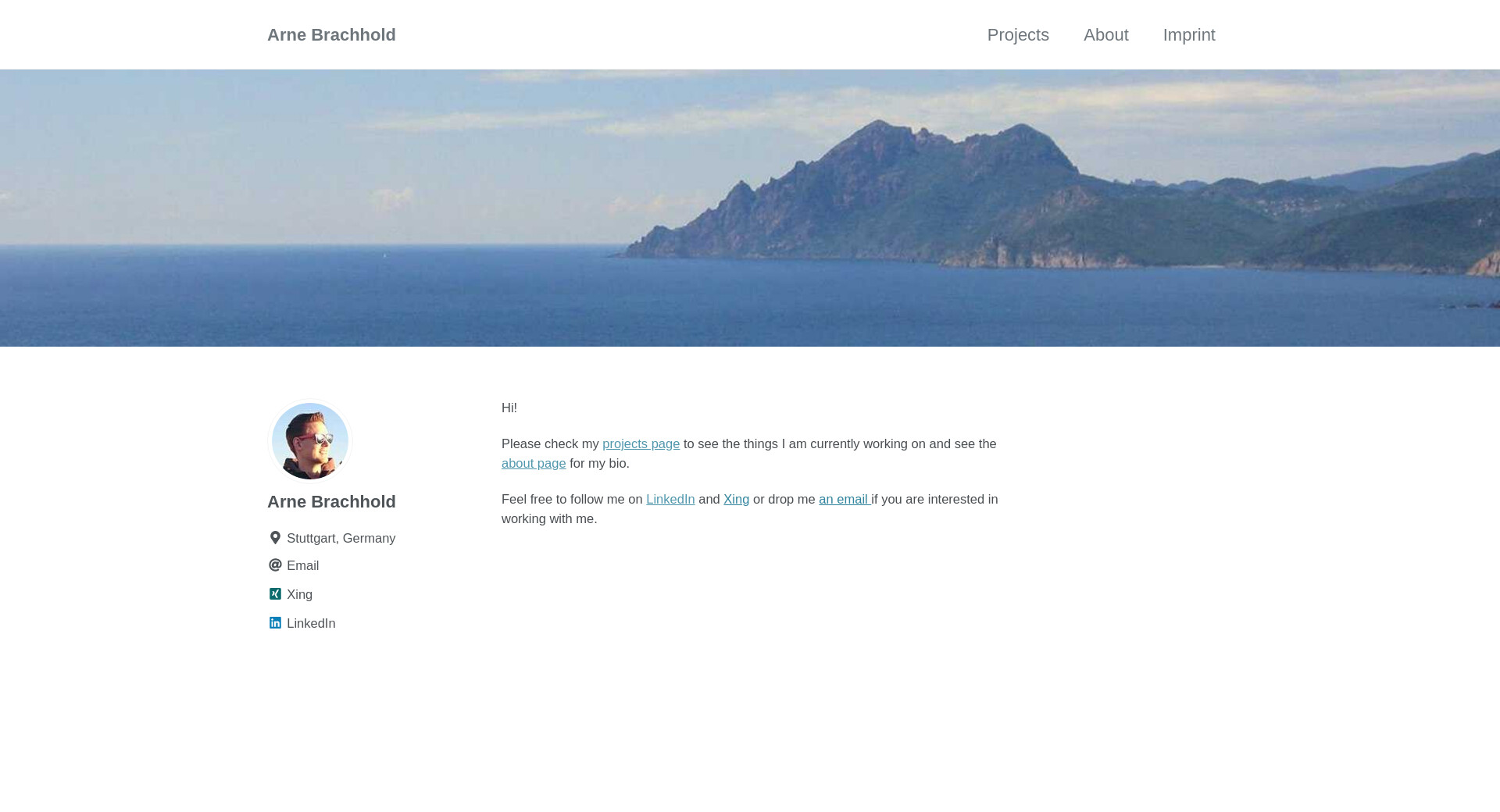The width and height of the screenshot is (1500, 812).
Task: Follow the 'about page' text link
Action: (x=534, y=463)
